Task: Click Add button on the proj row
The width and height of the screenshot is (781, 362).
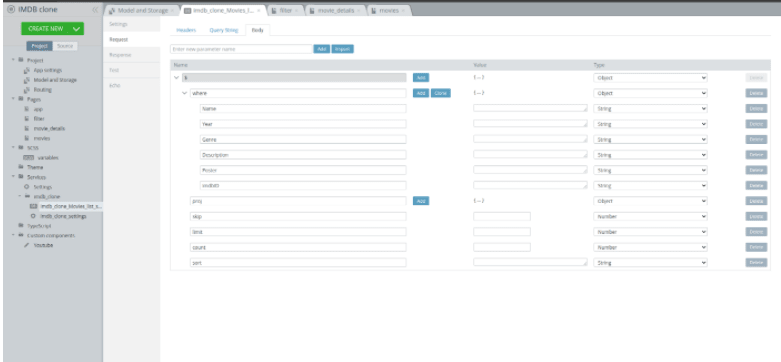Action: (421, 201)
